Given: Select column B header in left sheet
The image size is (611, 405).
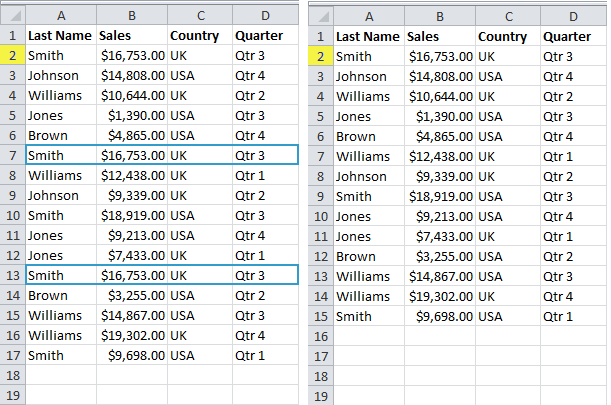Looking at the screenshot, I should point(132,16).
